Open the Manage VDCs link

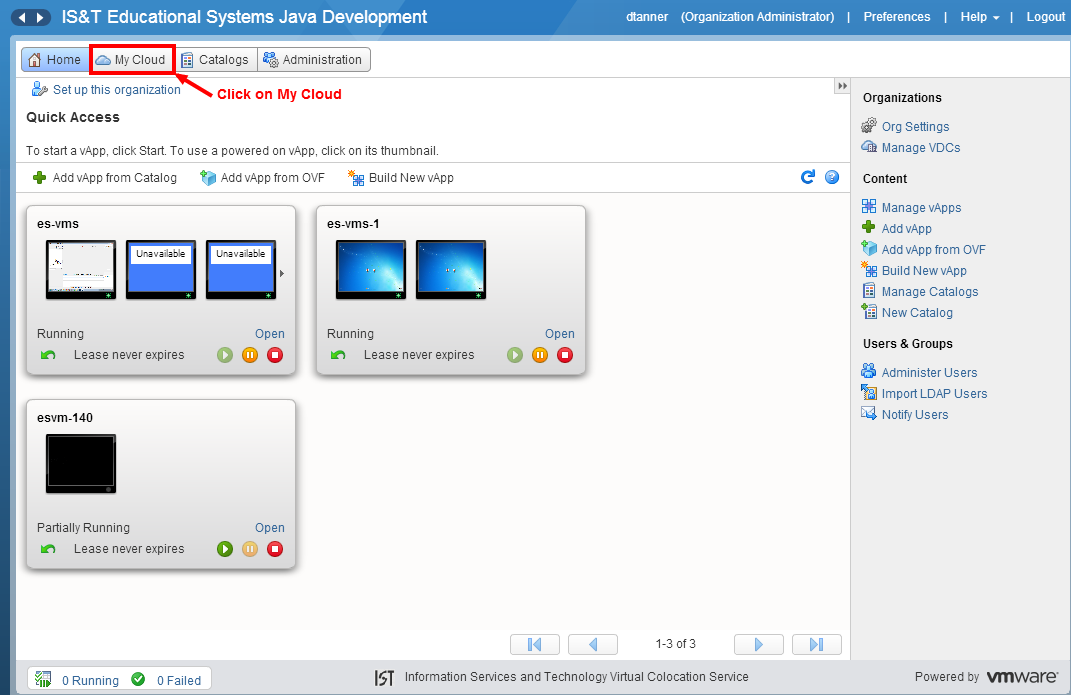click(x=920, y=148)
